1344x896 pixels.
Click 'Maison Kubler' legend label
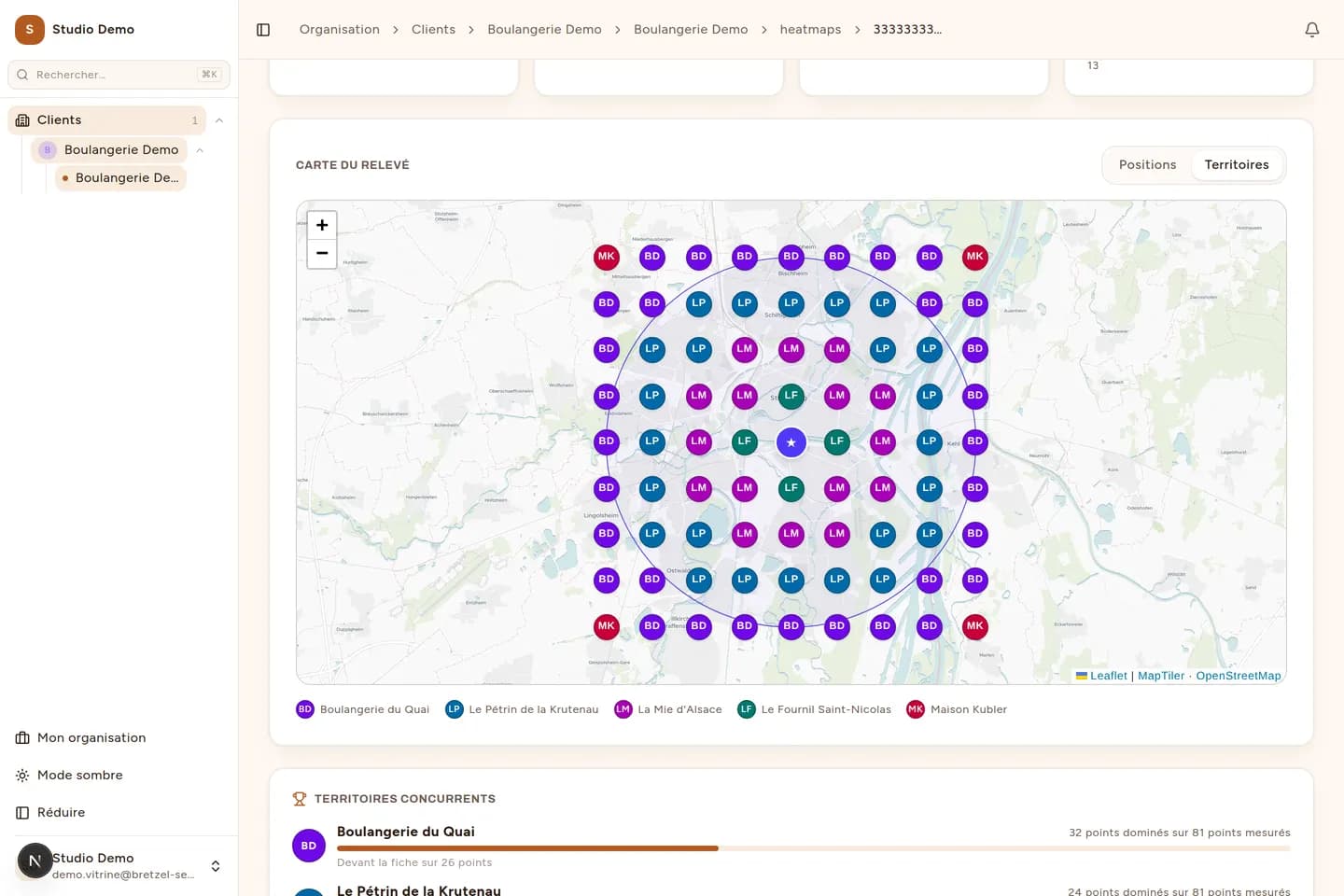click(969, 709)
